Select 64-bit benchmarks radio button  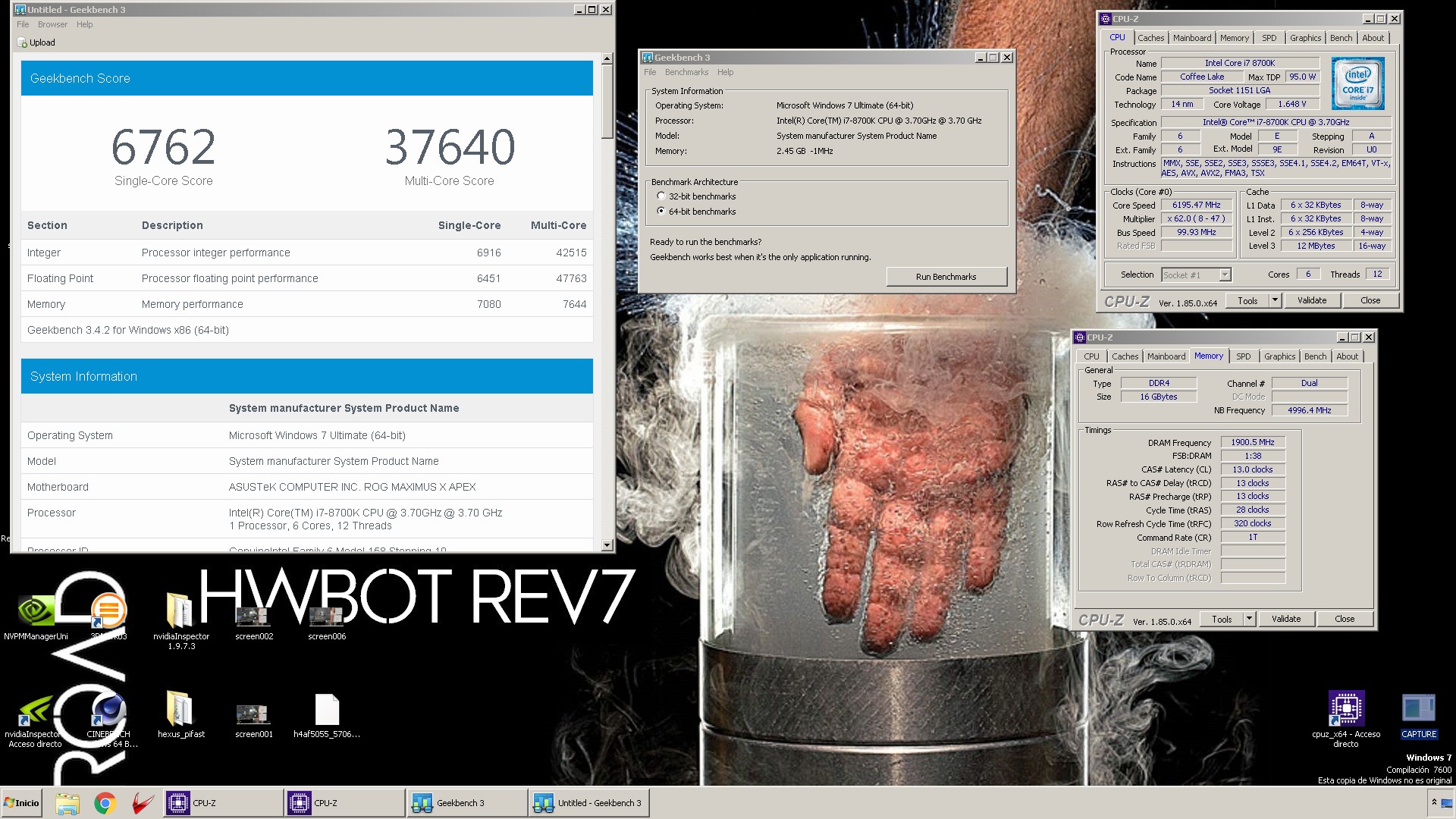pyautogui.click(x=661, y=212)
